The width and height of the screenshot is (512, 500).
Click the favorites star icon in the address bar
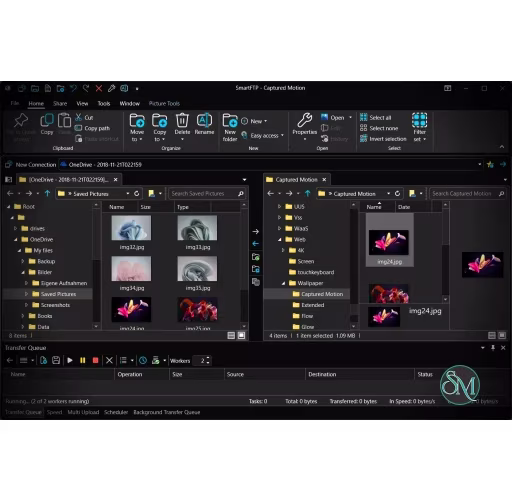(490, 165)
